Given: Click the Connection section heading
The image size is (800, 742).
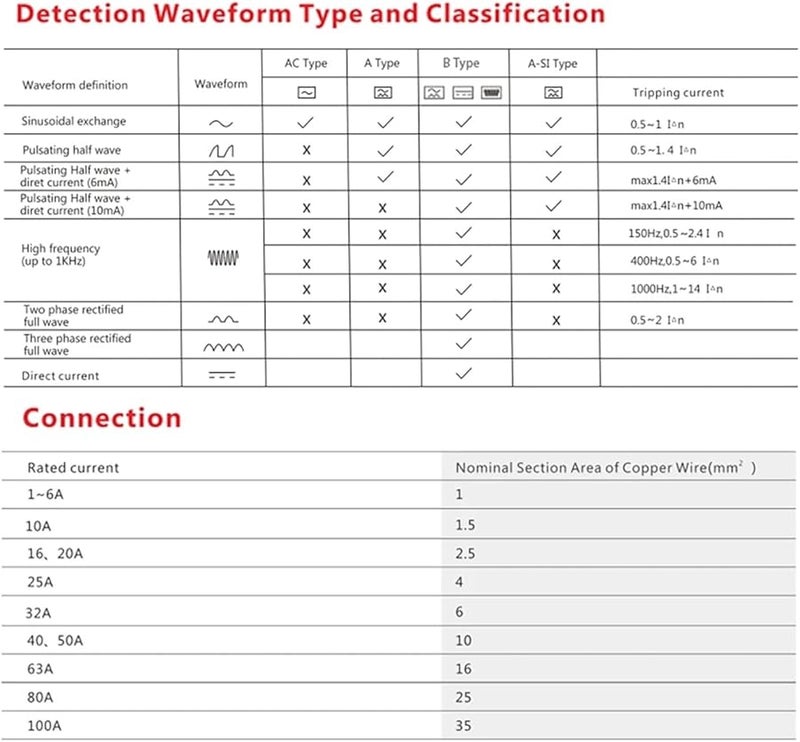Looking at the screenshot, I should (x=102, y=418).
